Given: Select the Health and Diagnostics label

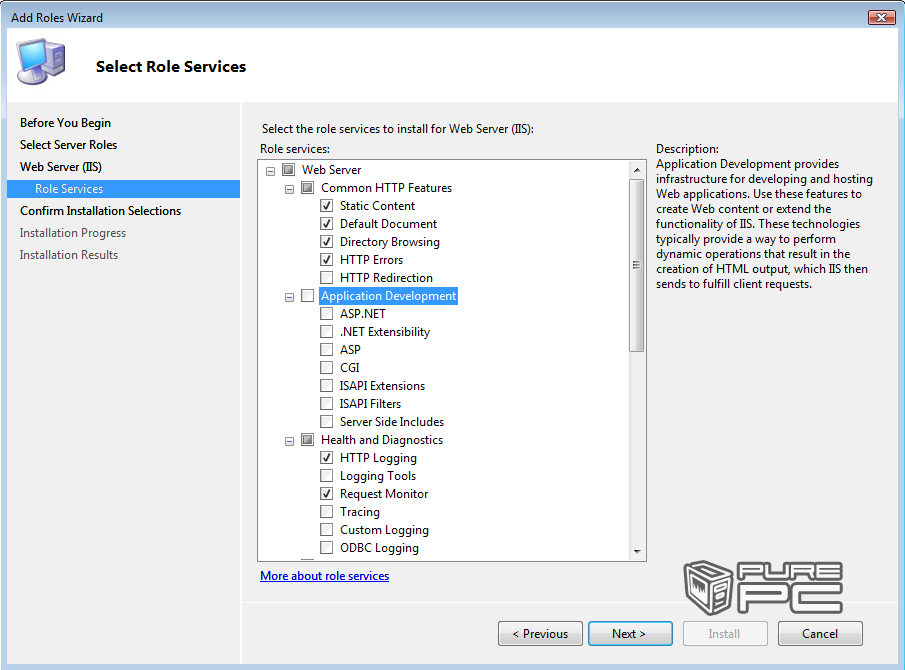Looking at the screenshot, I should point(382,439).
